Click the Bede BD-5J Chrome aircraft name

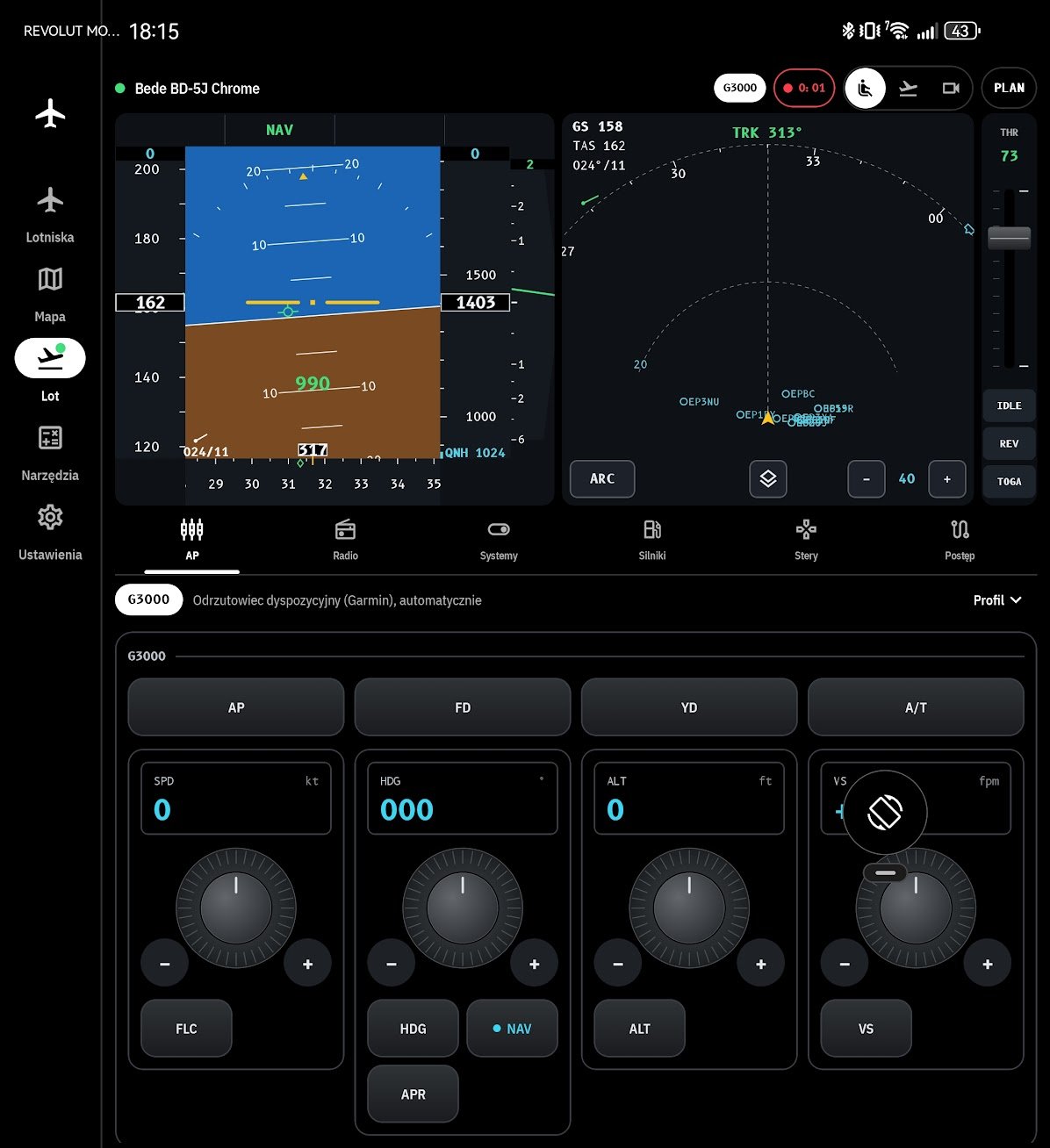pos(197,88)
